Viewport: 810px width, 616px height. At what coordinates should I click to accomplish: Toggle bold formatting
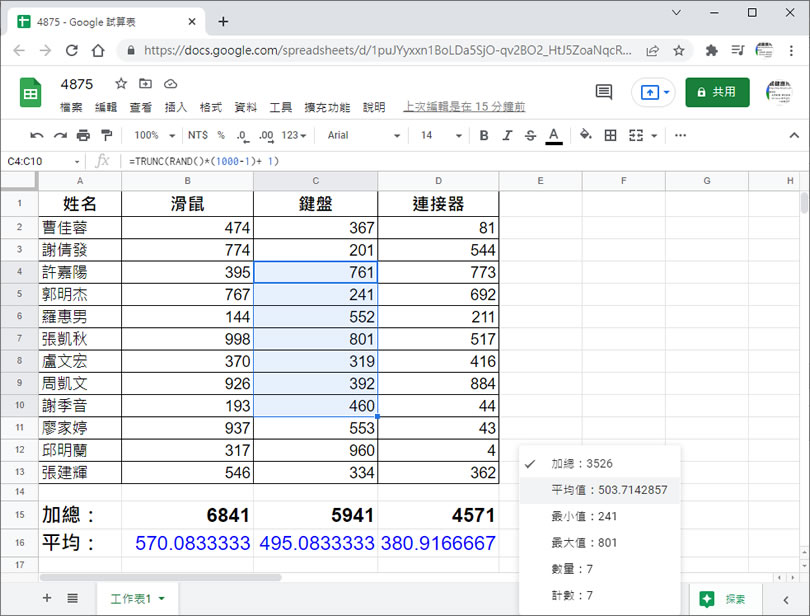coord(484,135)
